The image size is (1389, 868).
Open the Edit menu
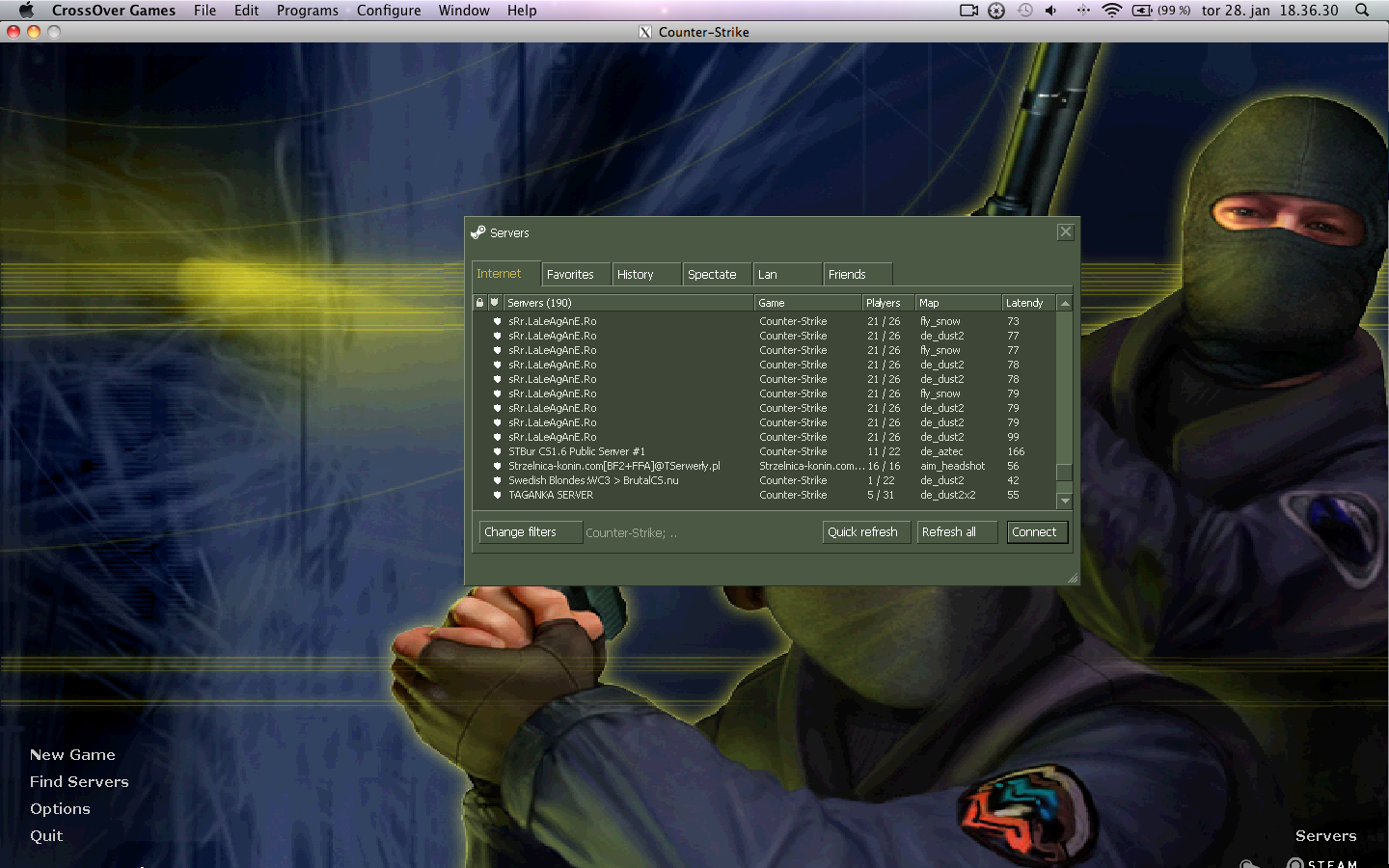tap(246, 11)
